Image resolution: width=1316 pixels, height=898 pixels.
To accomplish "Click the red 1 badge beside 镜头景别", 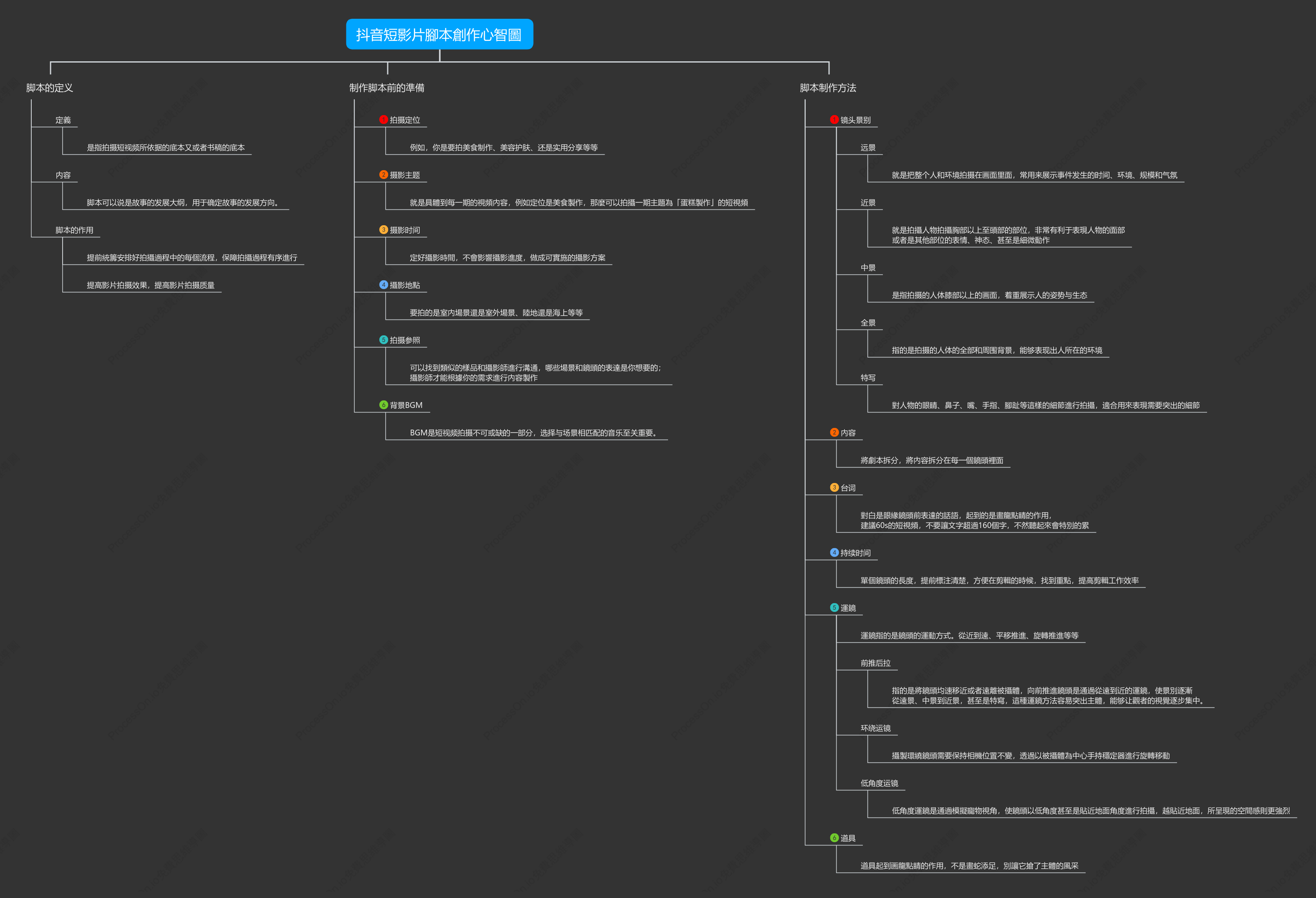I will pos(834,119).
